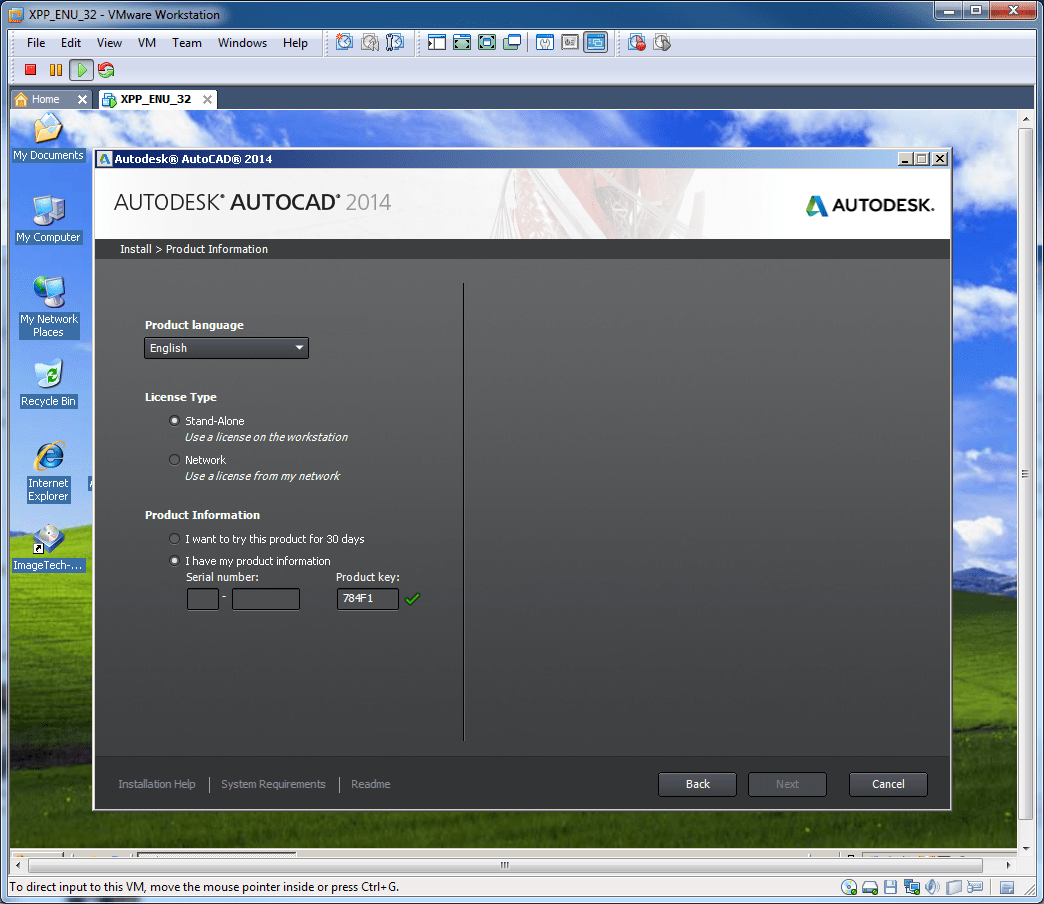Click the Recycle Bin desktop icon

click(48, 383)
